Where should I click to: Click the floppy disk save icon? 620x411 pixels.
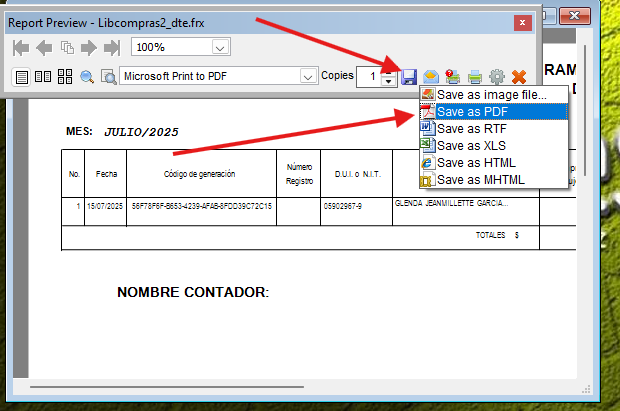click(409, 77)
